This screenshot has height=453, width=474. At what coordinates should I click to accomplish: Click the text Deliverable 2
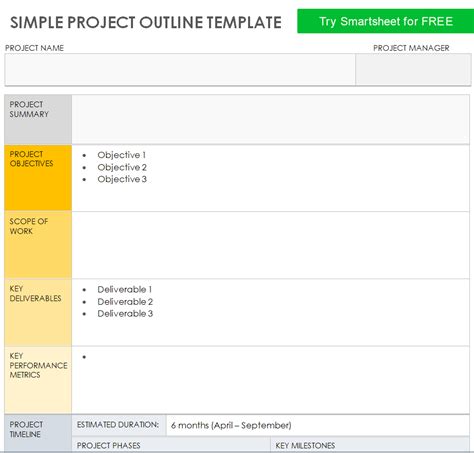pyautogui.click(x=125, y=302)
